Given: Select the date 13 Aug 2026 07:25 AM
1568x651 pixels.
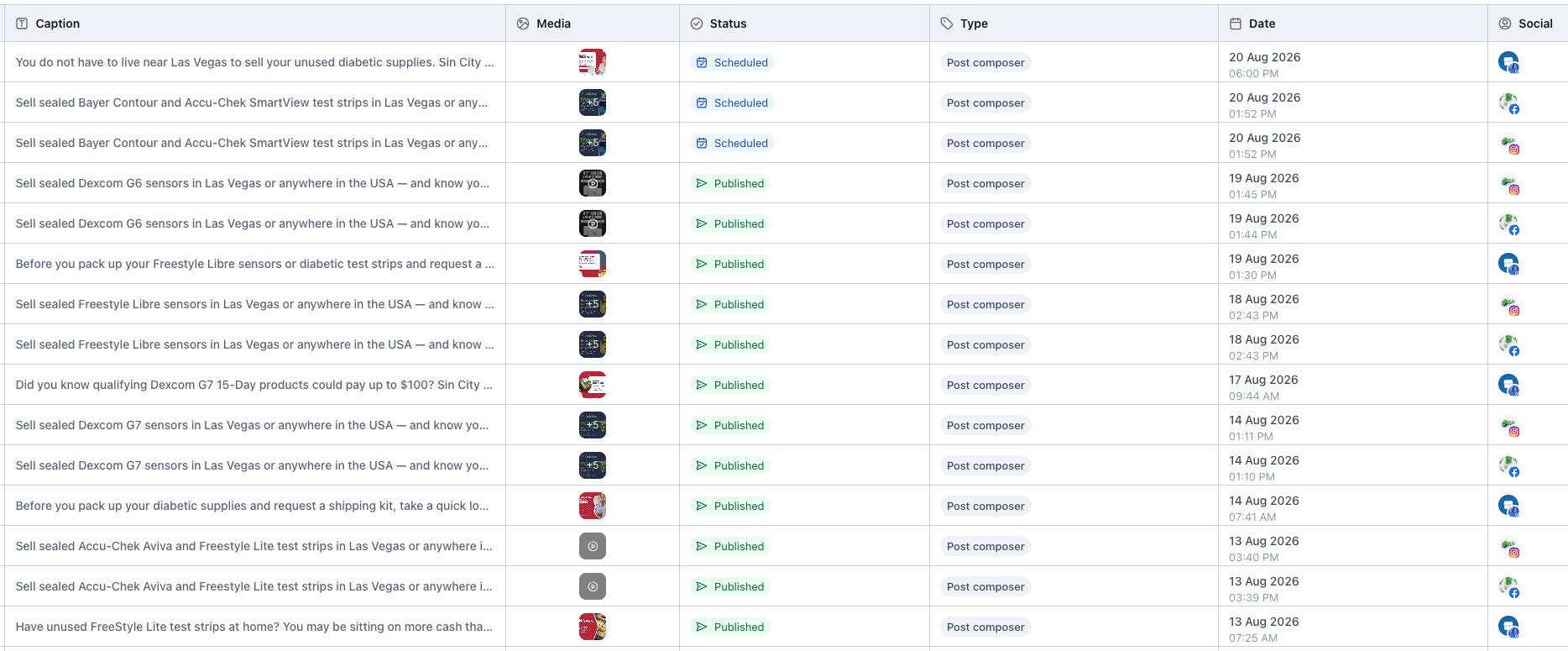Looking at the screenshot, I should (x=1263, y=629).
